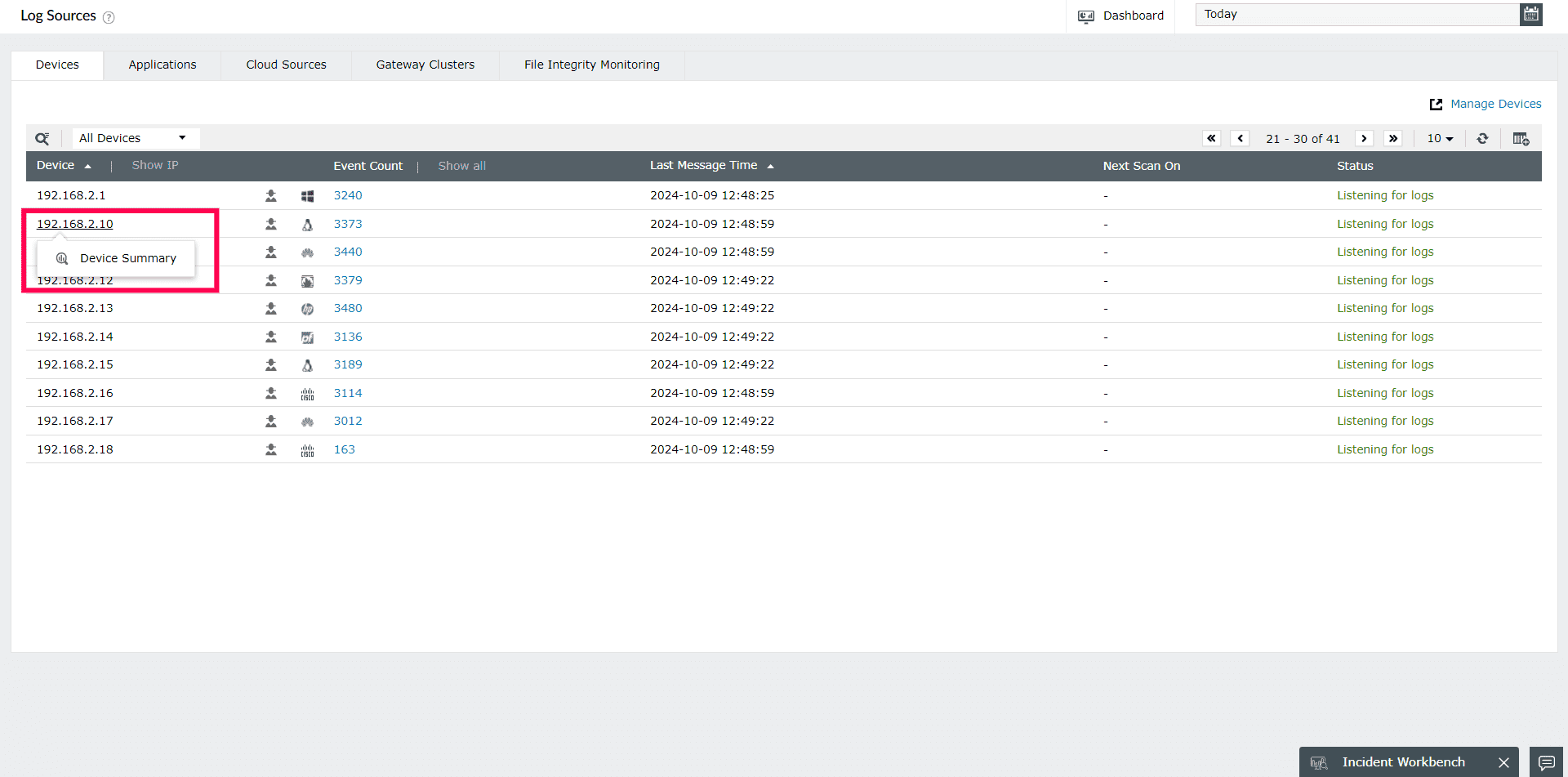Click the user icon for 192.168.2.16
Image resolution: width=1568 pixels, height=777 pixels.
coord(271,393)
